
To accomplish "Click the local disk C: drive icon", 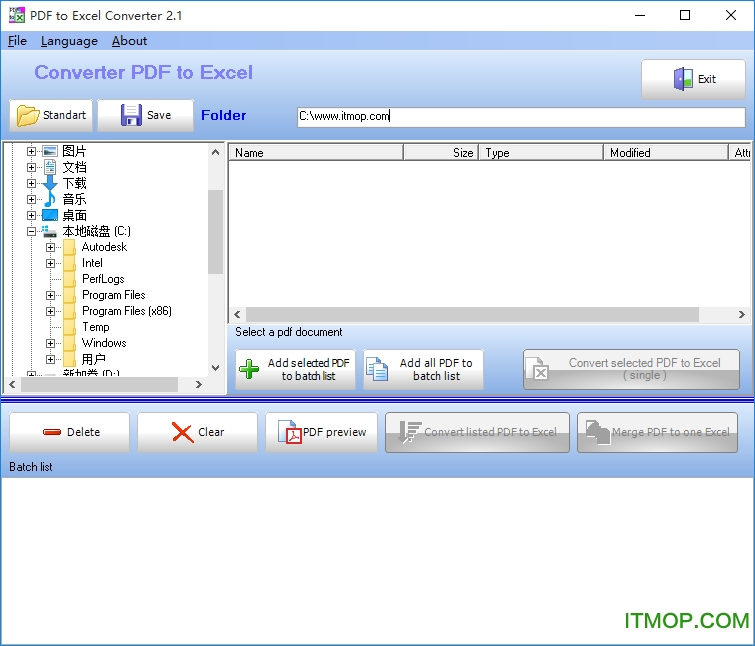I will pos(49,232).
